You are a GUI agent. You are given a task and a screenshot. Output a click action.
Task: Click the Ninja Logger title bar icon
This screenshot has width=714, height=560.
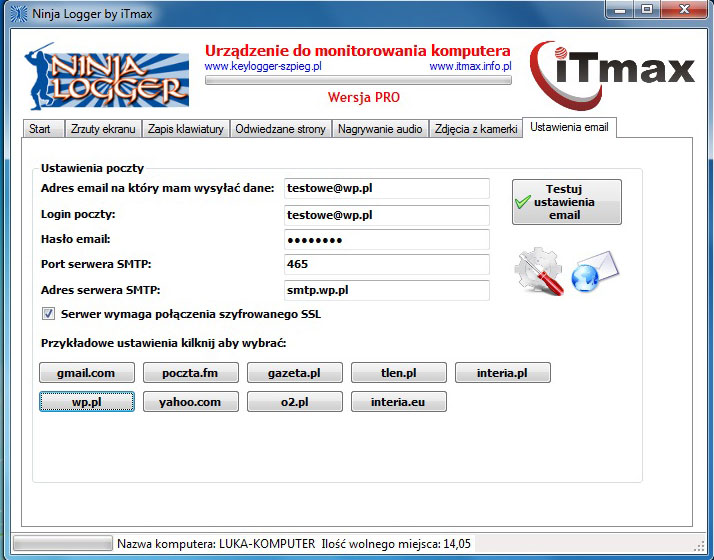pos(19,14)
